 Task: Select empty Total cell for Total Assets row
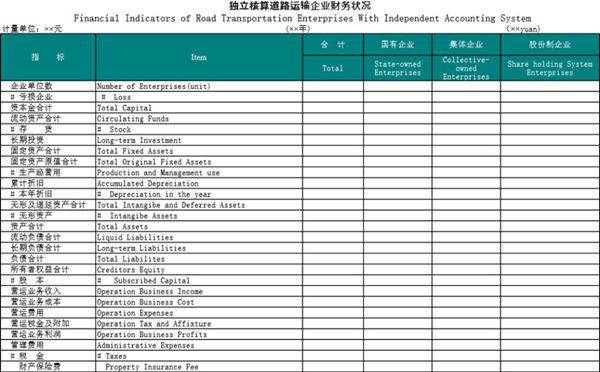click(333, 227)
